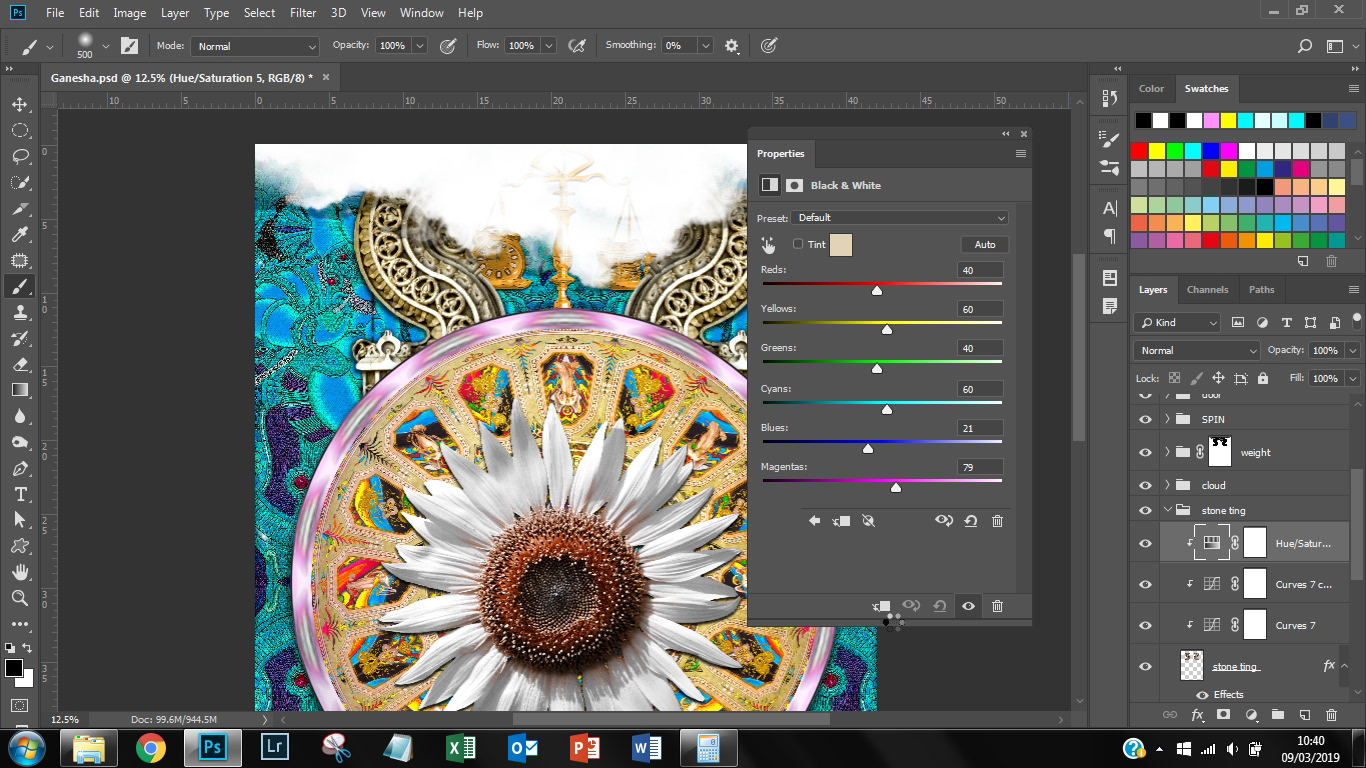
Task: Toggle visibility of Curves 7 layer
Action: [x=1146, y=625]
